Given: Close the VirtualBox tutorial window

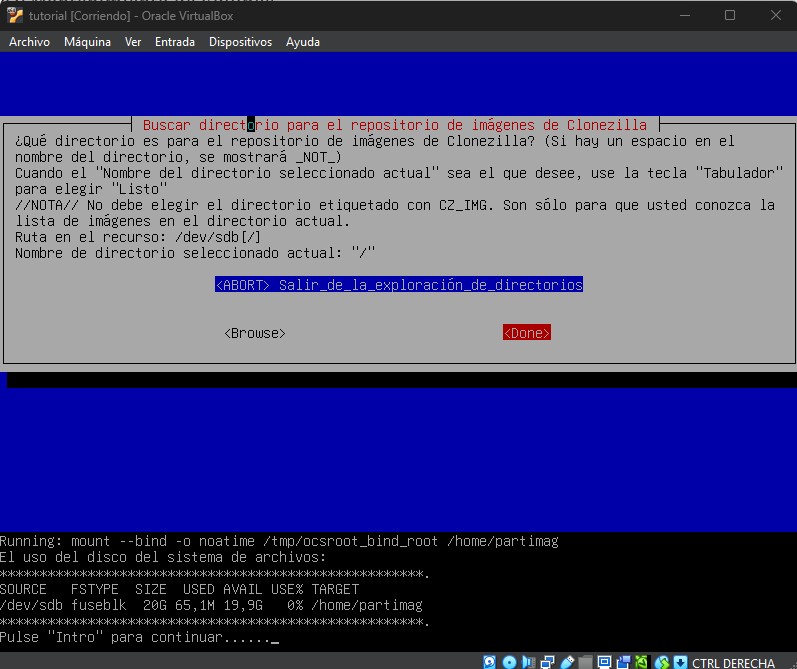Looking at the screenshot, I should point(776,15).
